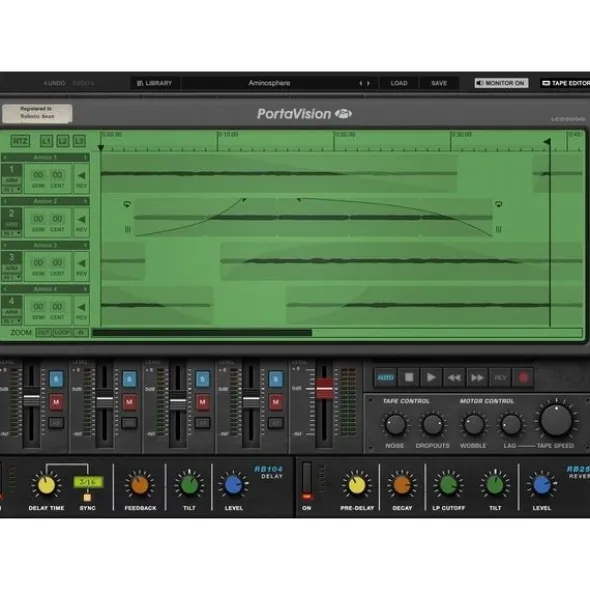Jump to locator L3
Image resolution: width=590 pixels, height=591 pixels.
point(79,141)
